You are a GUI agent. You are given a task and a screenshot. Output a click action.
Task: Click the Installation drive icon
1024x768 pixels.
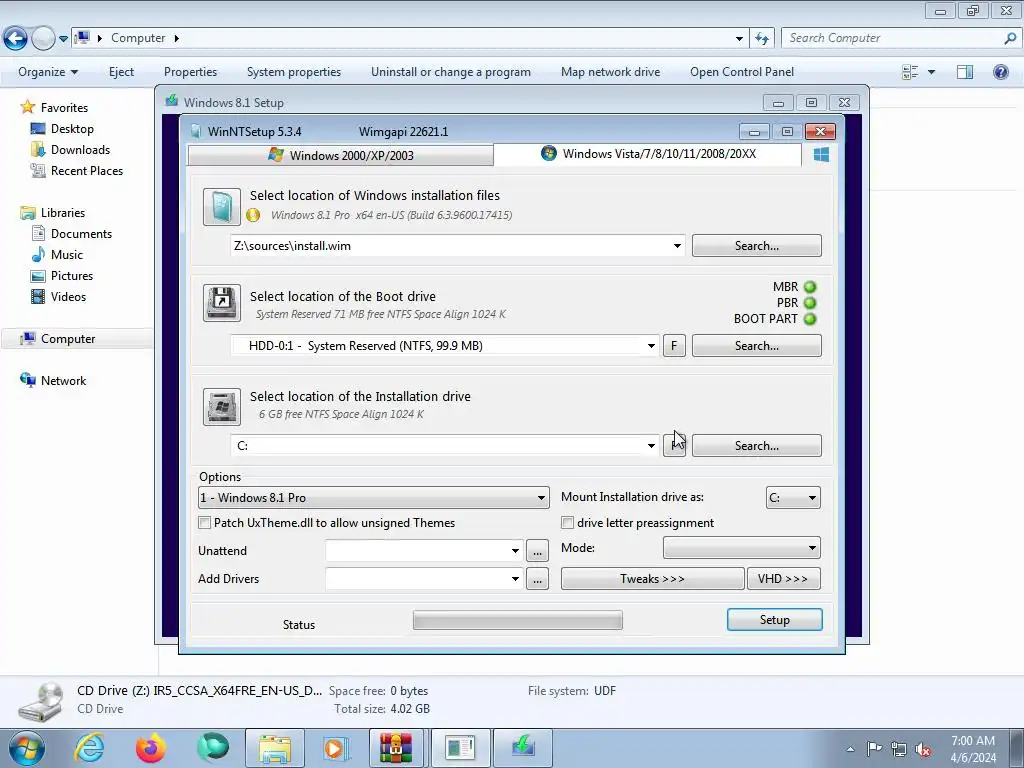[x=221, y=406]
